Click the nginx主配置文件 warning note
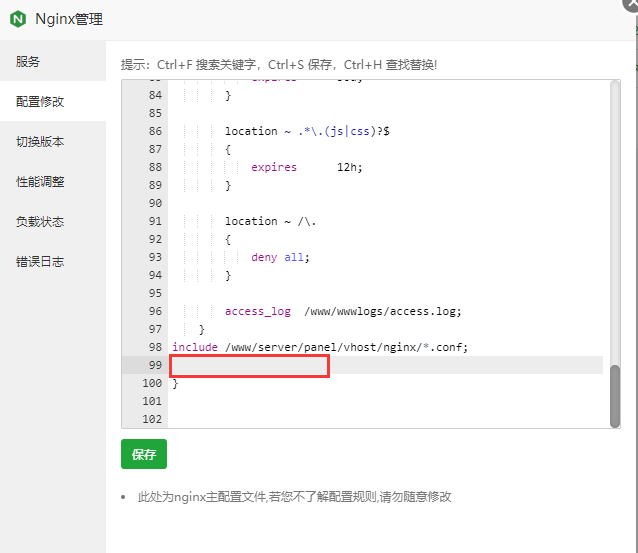The width and height of the screenshot is (638, 553). point(294,497)
